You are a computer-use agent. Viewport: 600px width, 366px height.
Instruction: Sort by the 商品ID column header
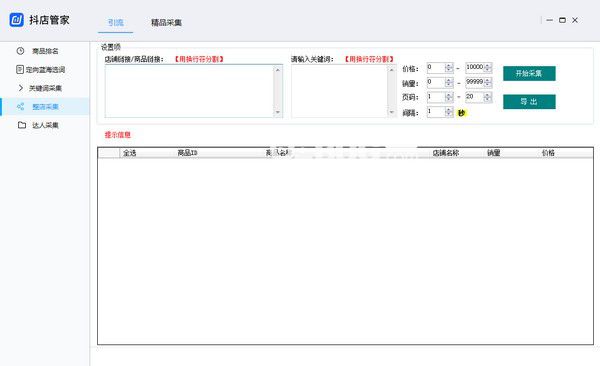[x=188, y=153]
